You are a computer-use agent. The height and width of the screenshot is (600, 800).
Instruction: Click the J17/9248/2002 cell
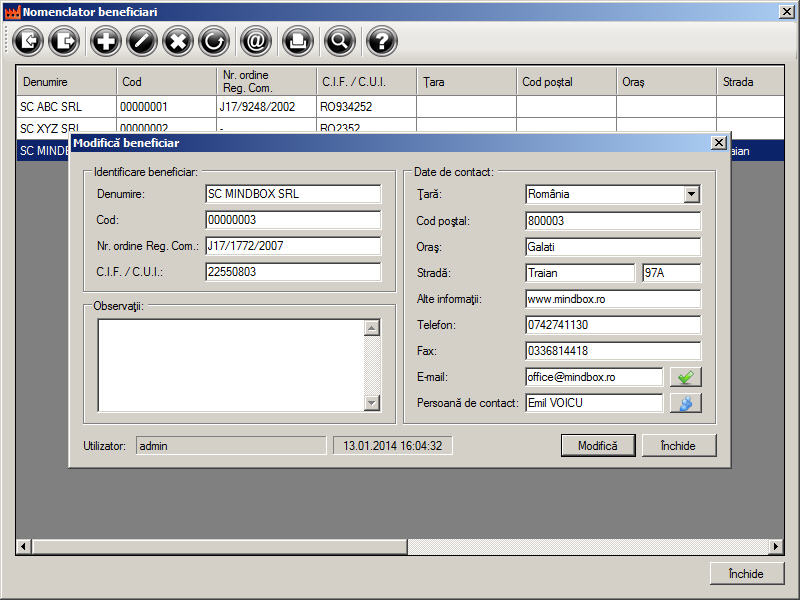coord(266,107)
